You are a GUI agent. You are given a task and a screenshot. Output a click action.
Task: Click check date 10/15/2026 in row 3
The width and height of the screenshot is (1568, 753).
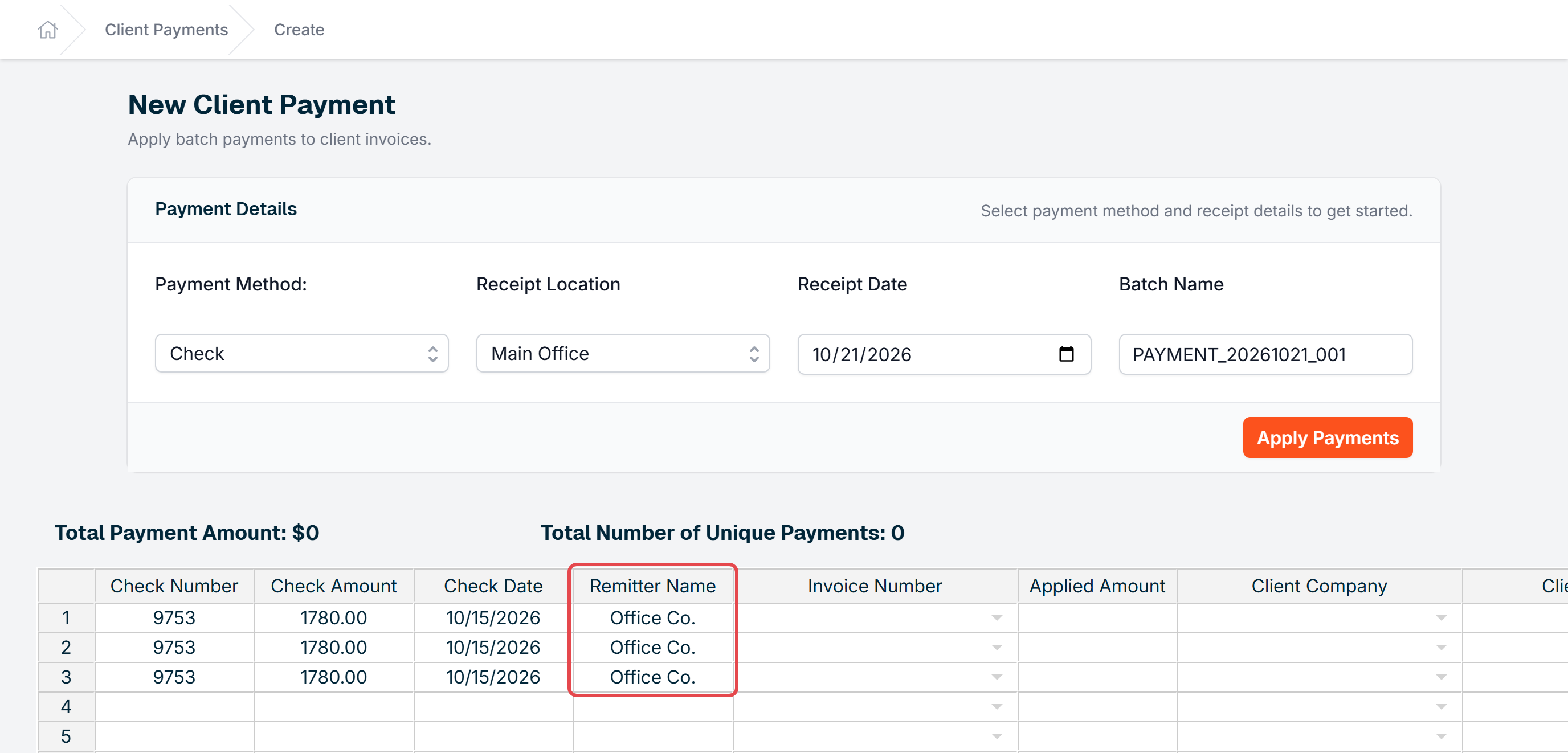[493, 677]
